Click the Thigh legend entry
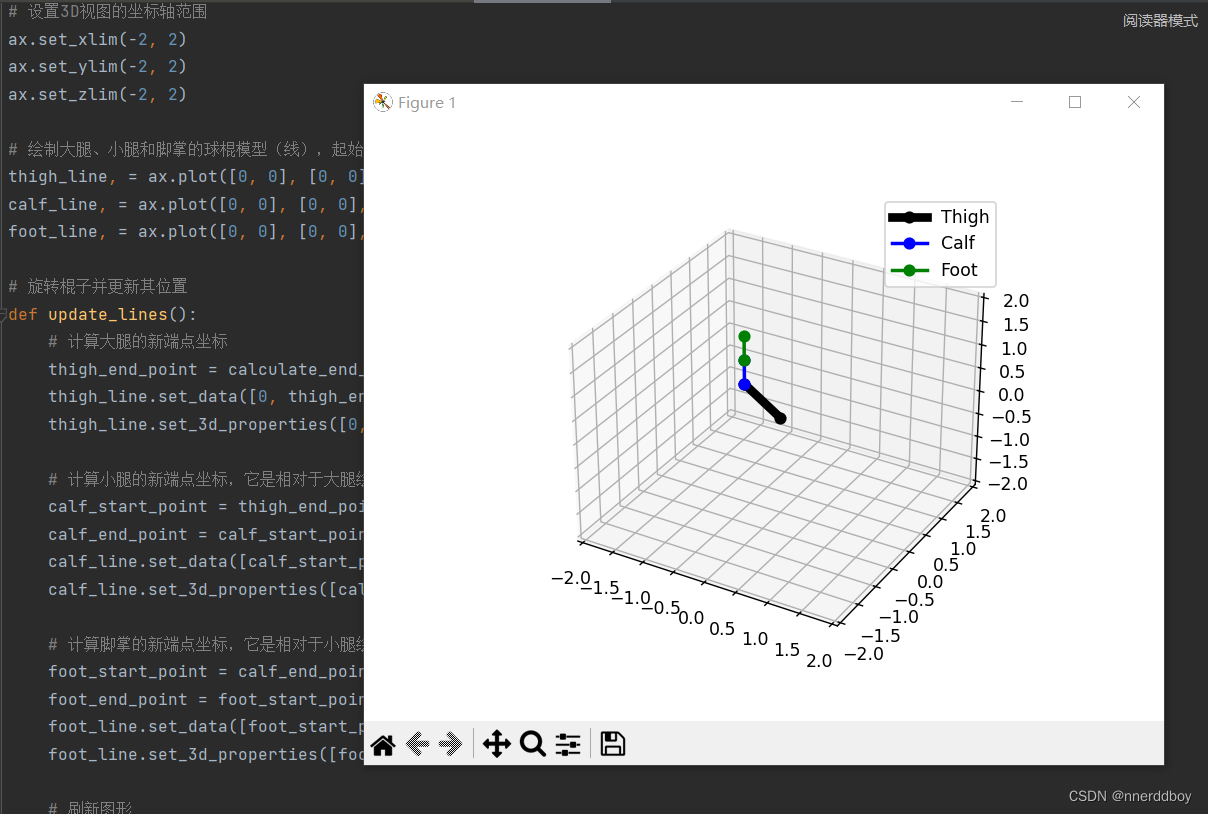Image resolution: width=1208 pixels, height=814 pixels. 940,217
